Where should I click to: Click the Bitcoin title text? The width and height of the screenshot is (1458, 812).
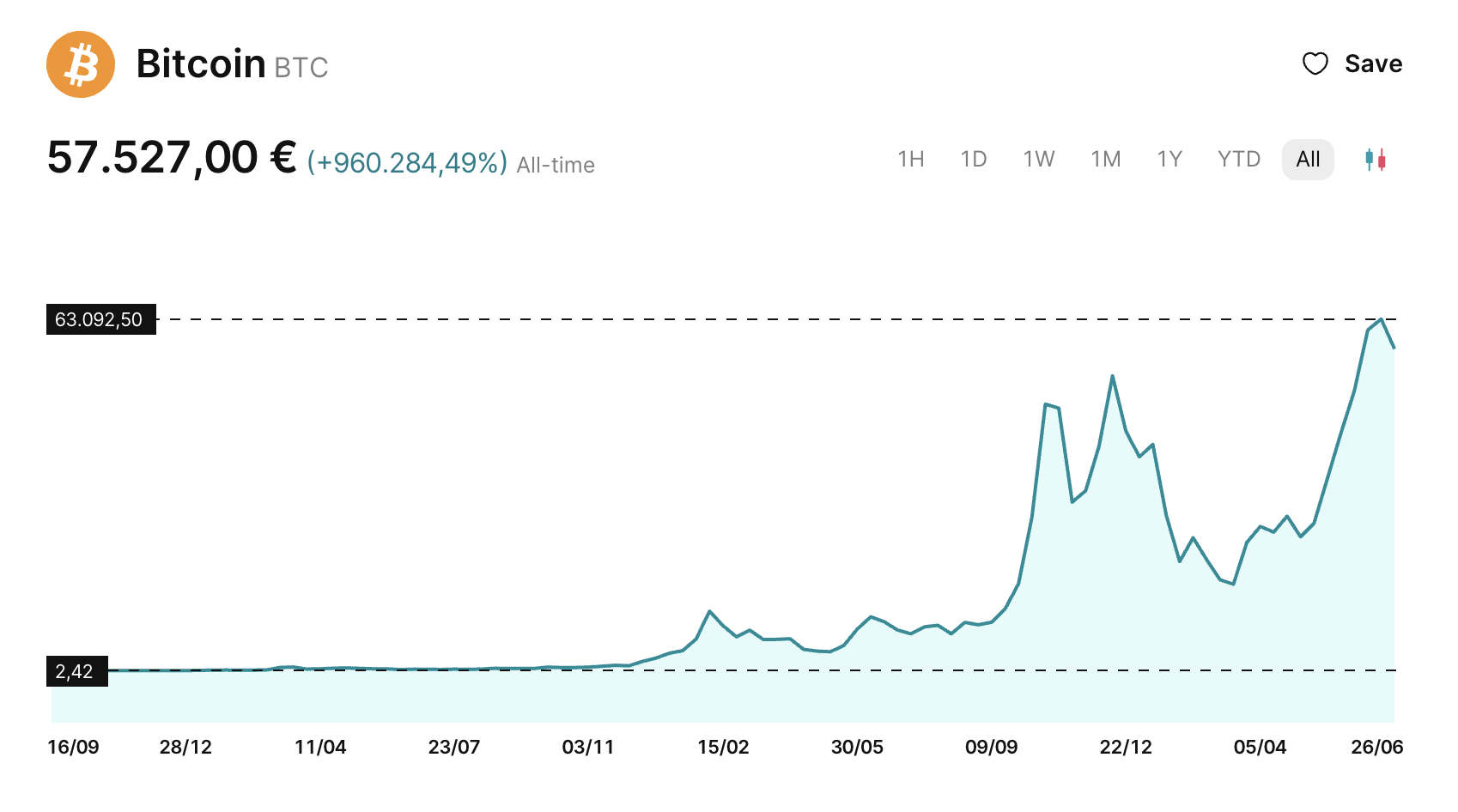point(201,64)
